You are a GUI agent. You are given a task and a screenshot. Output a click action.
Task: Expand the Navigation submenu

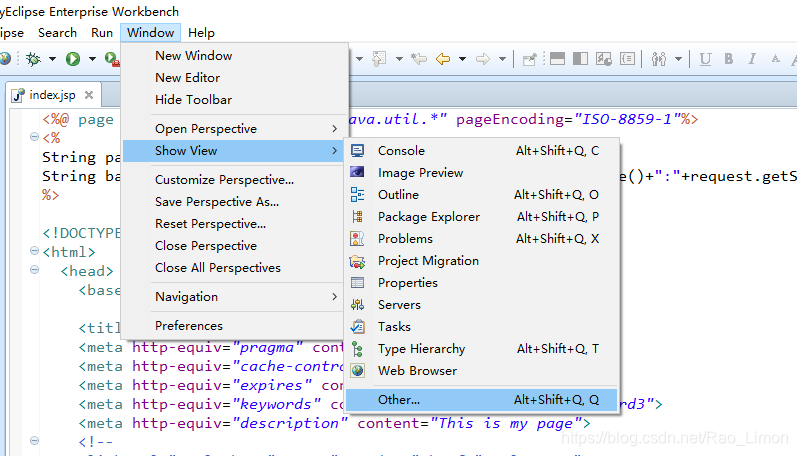[x=234, y=296]
